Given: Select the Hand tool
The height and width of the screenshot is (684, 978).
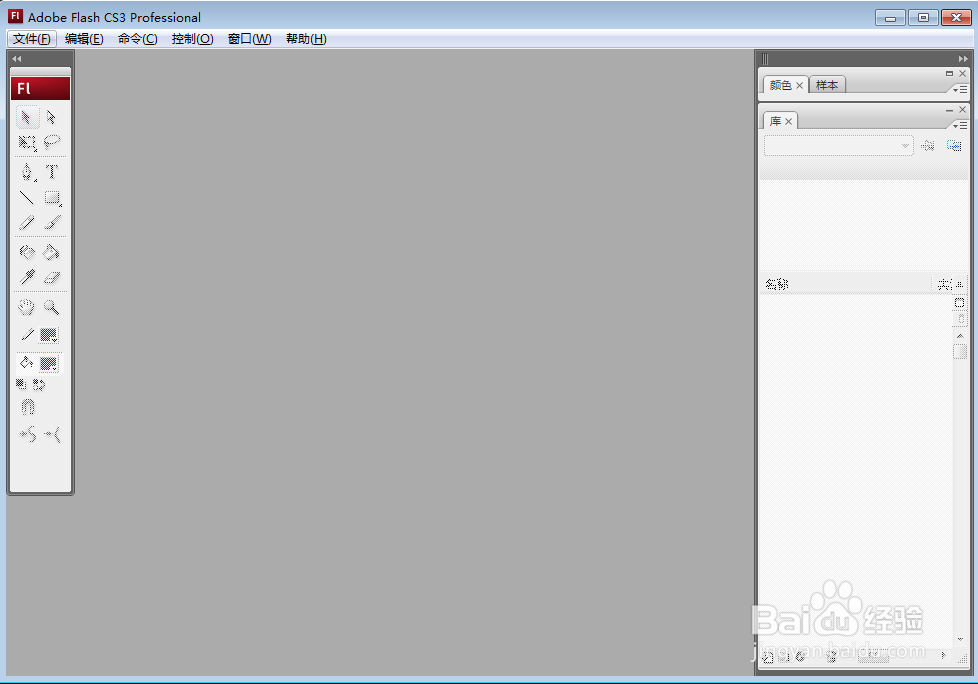Looking at the screenshot, I should click(x=27, y=307).
